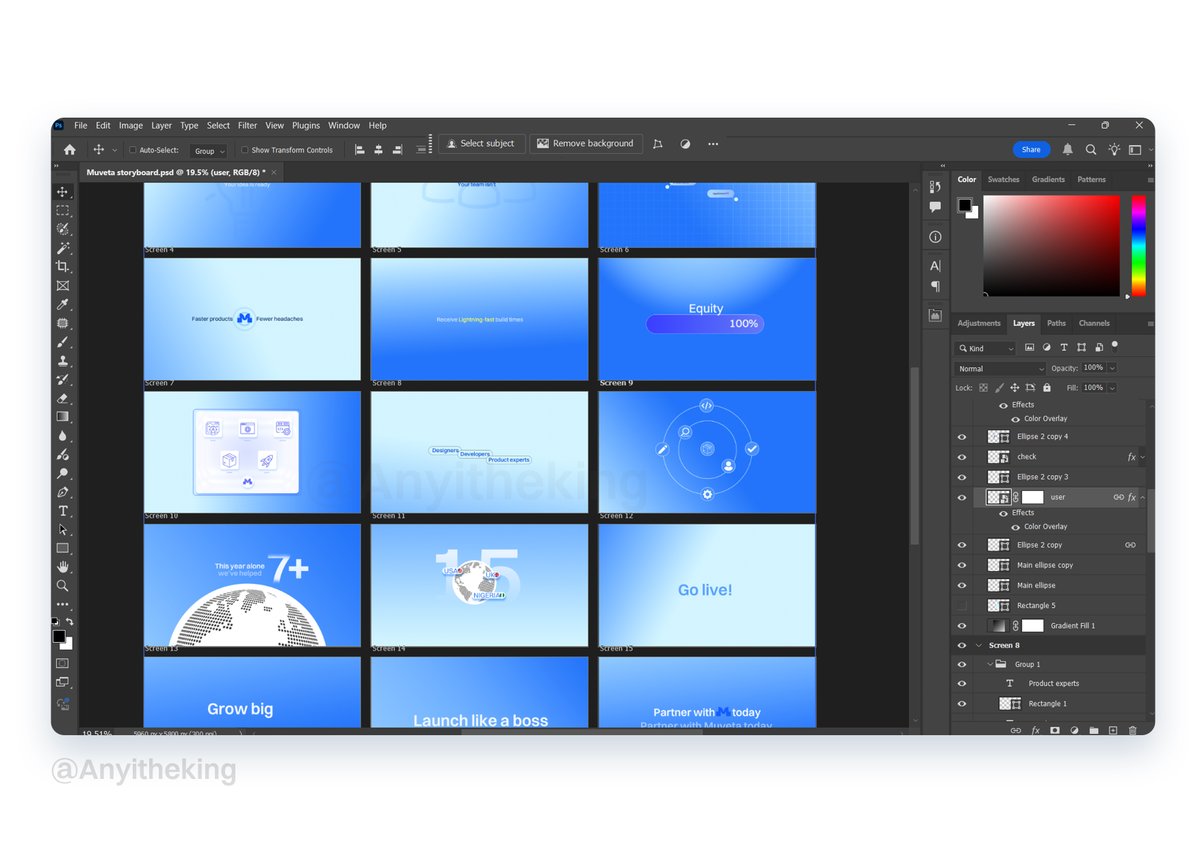Select the Frame tool
Screen dimensions: 1200x848
point(62,286)
